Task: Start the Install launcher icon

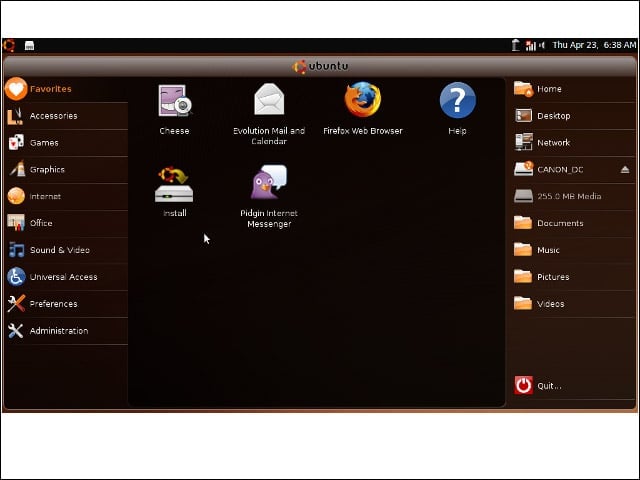Action: pos(174,184)
